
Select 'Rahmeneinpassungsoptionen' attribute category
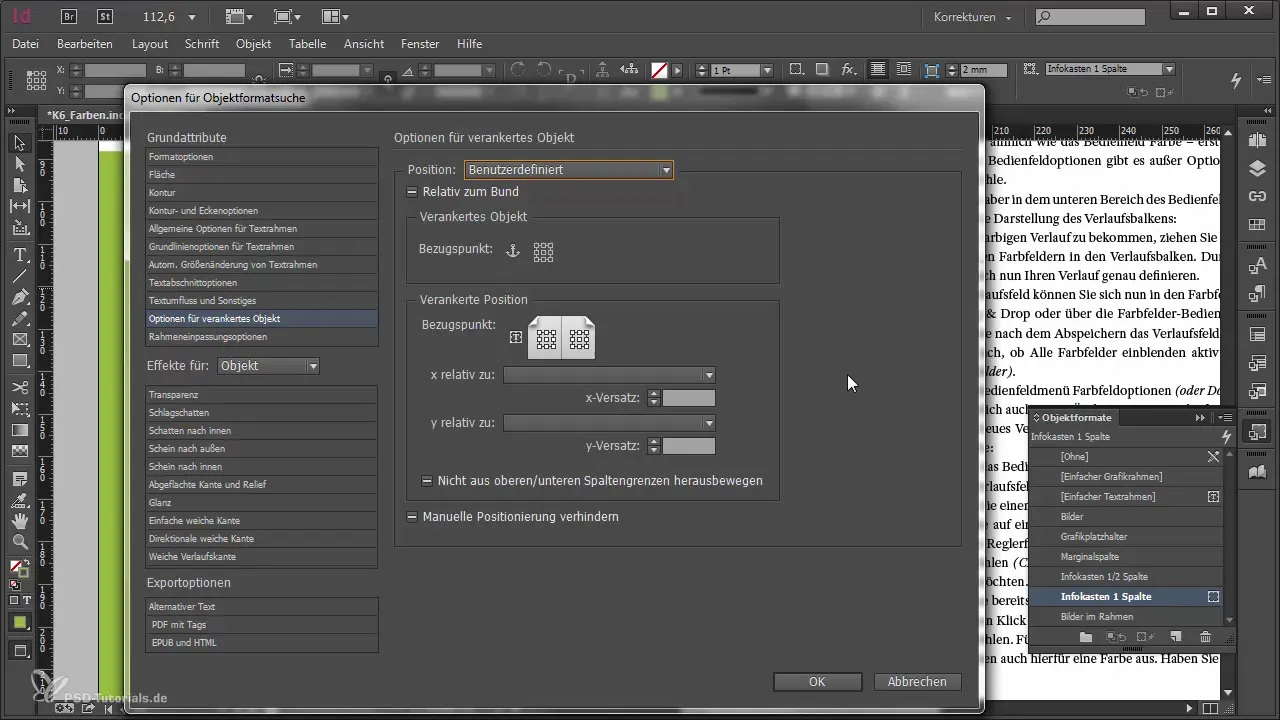(262, 336)
